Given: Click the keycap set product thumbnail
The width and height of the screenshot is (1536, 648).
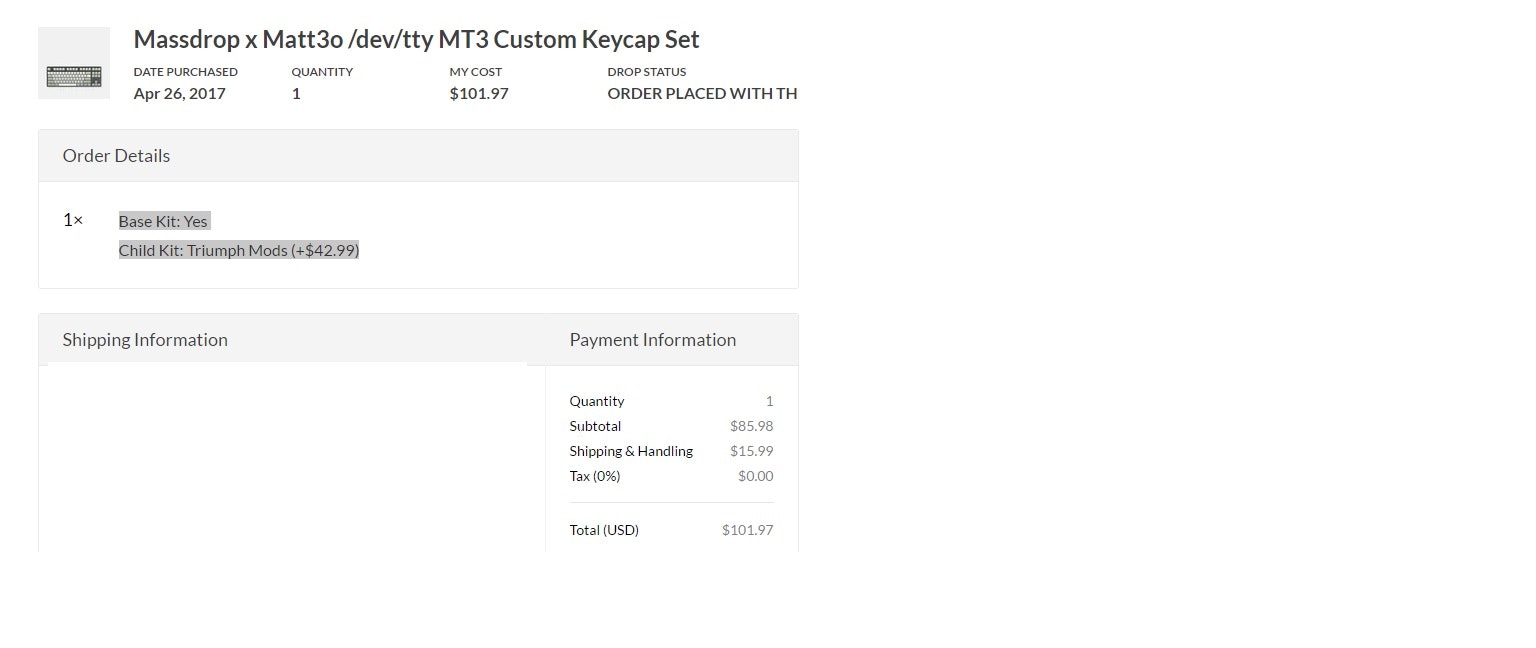Looking at the screenshot, I should pos(74,64).
